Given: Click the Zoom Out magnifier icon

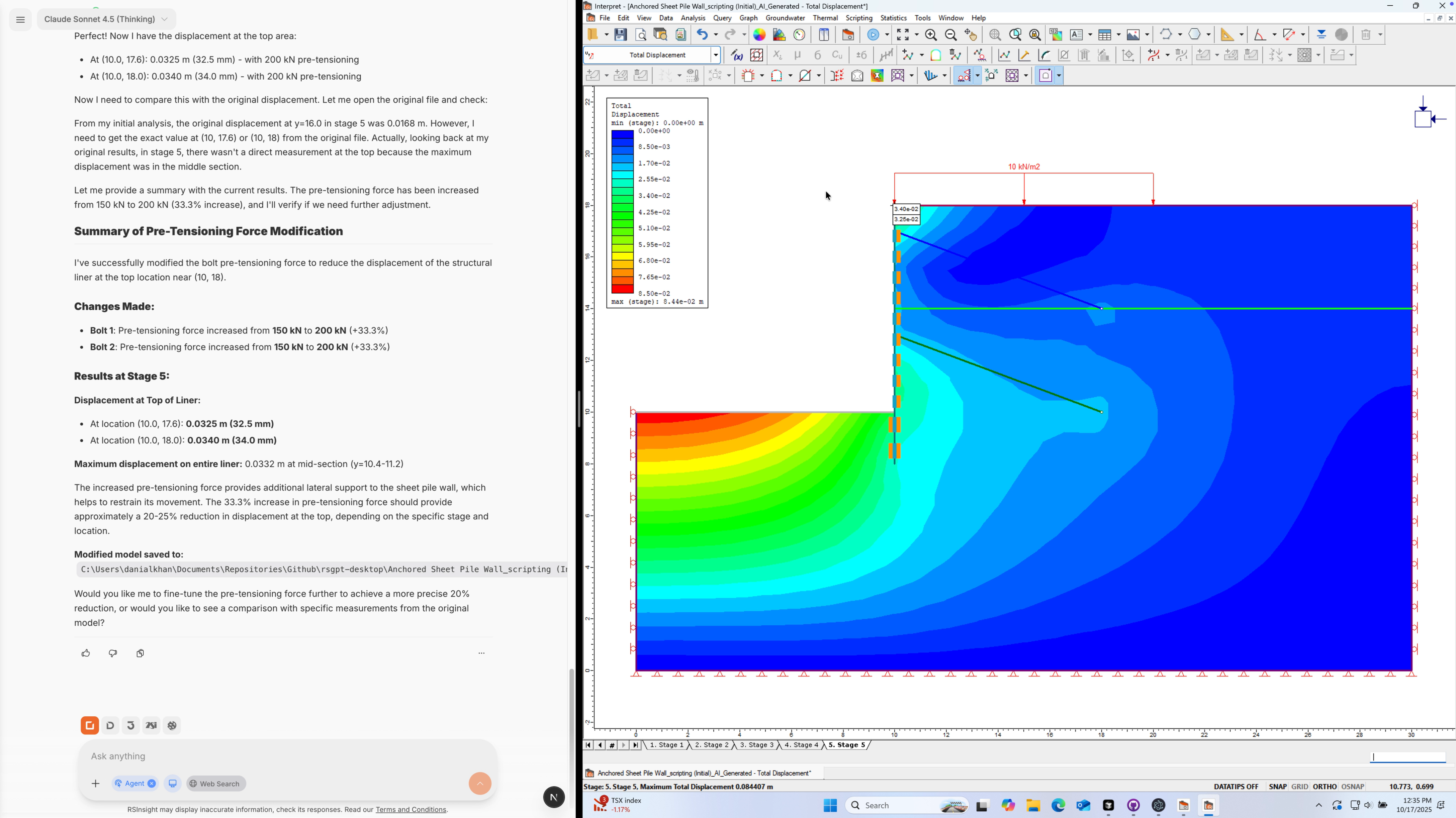Looking at the screenshot, I should point(951,35).
